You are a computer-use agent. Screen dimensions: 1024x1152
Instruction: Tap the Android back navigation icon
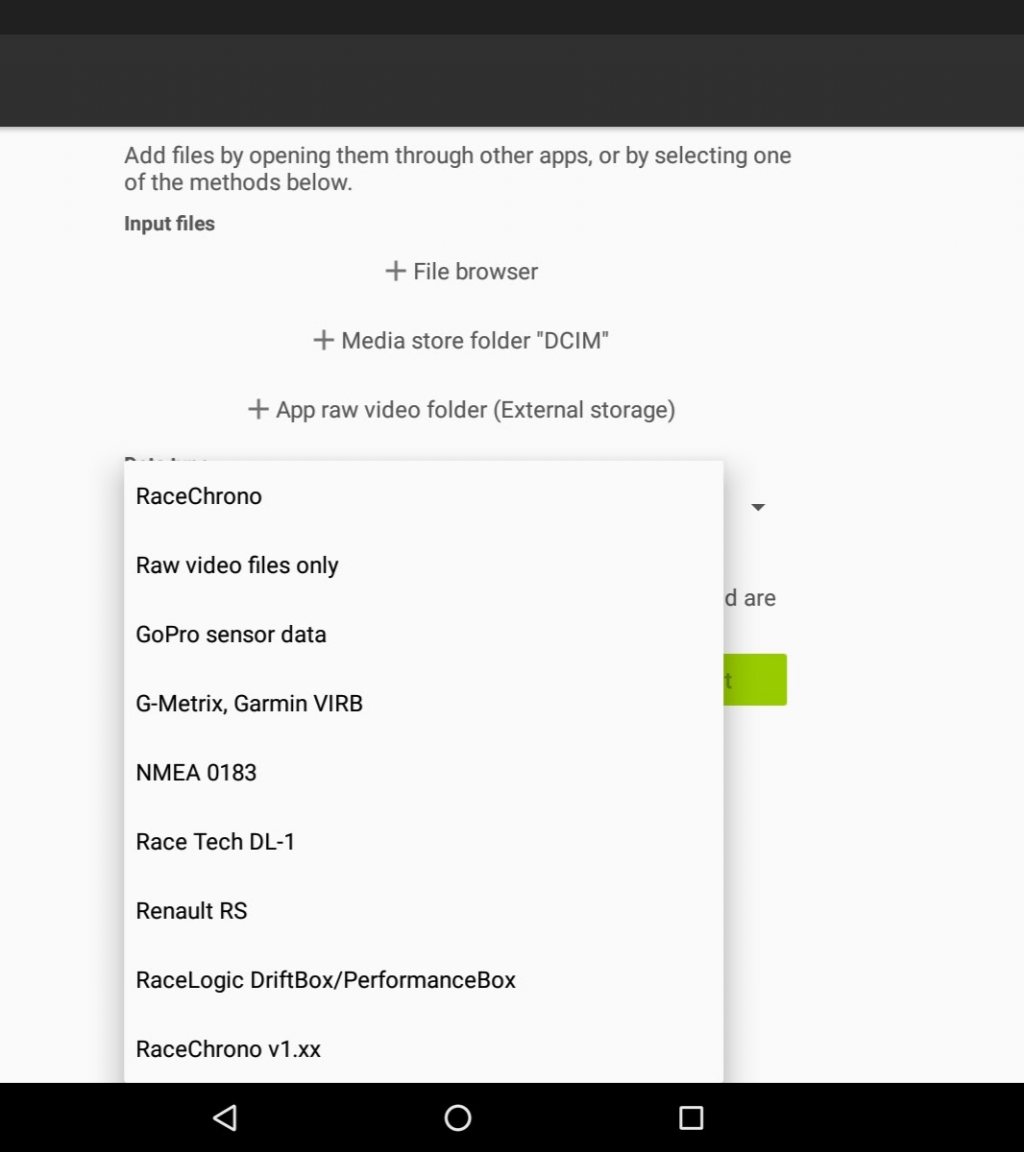coord(225,1117)
